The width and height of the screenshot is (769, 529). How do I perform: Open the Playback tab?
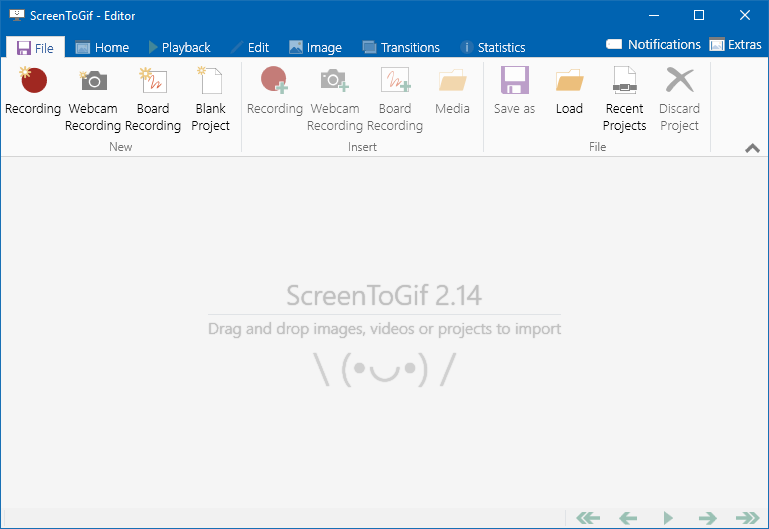coord(179,47)
